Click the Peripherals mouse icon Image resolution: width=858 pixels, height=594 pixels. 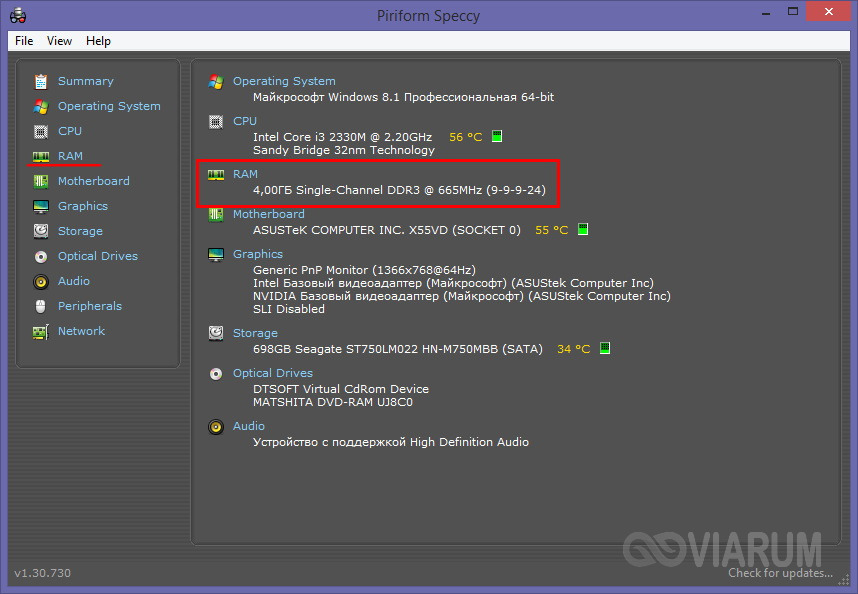(41, 306)
